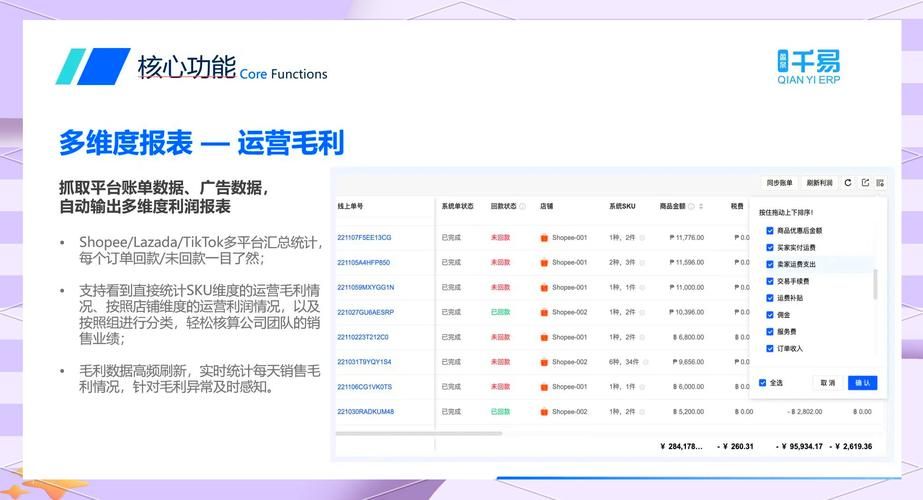Toggle the 全选 select-all checkbox
The width and height of the screenshot is (923, 500).
click(x=762, y=382)
